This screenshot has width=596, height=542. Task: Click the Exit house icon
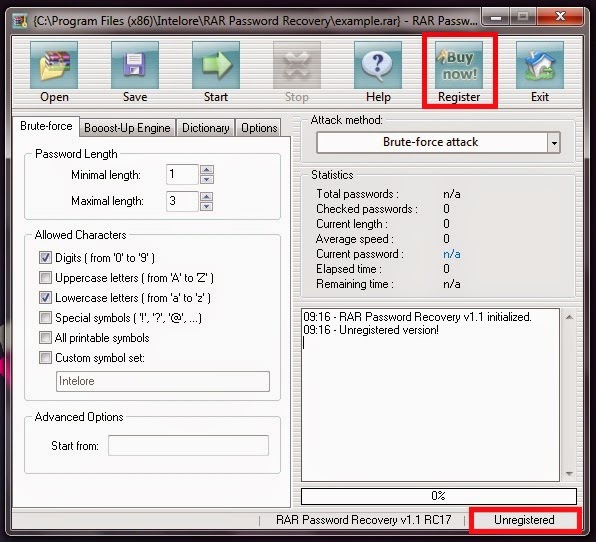[540, 65]
